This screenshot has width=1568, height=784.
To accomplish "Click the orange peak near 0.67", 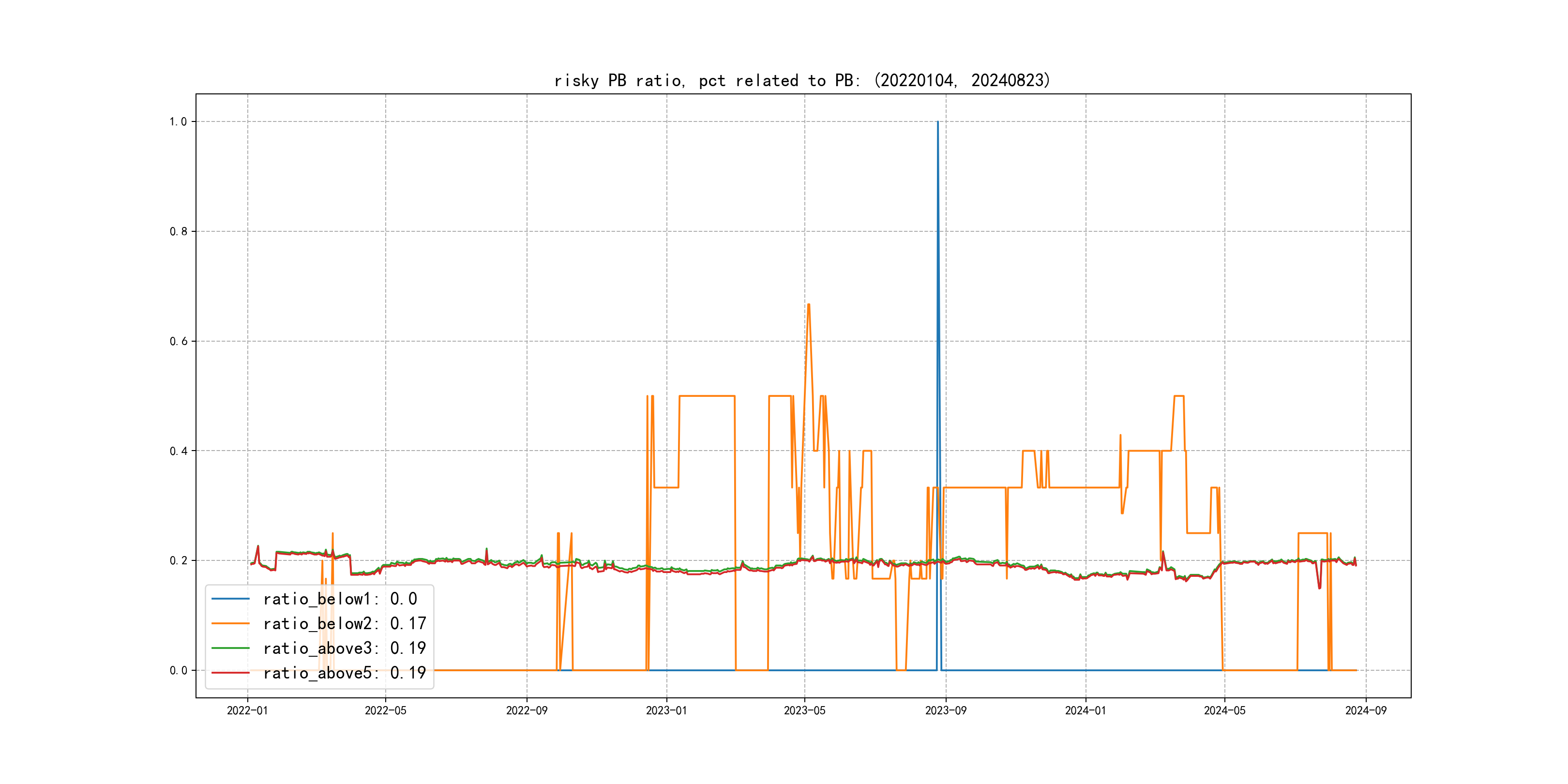I will coord(808,305).
